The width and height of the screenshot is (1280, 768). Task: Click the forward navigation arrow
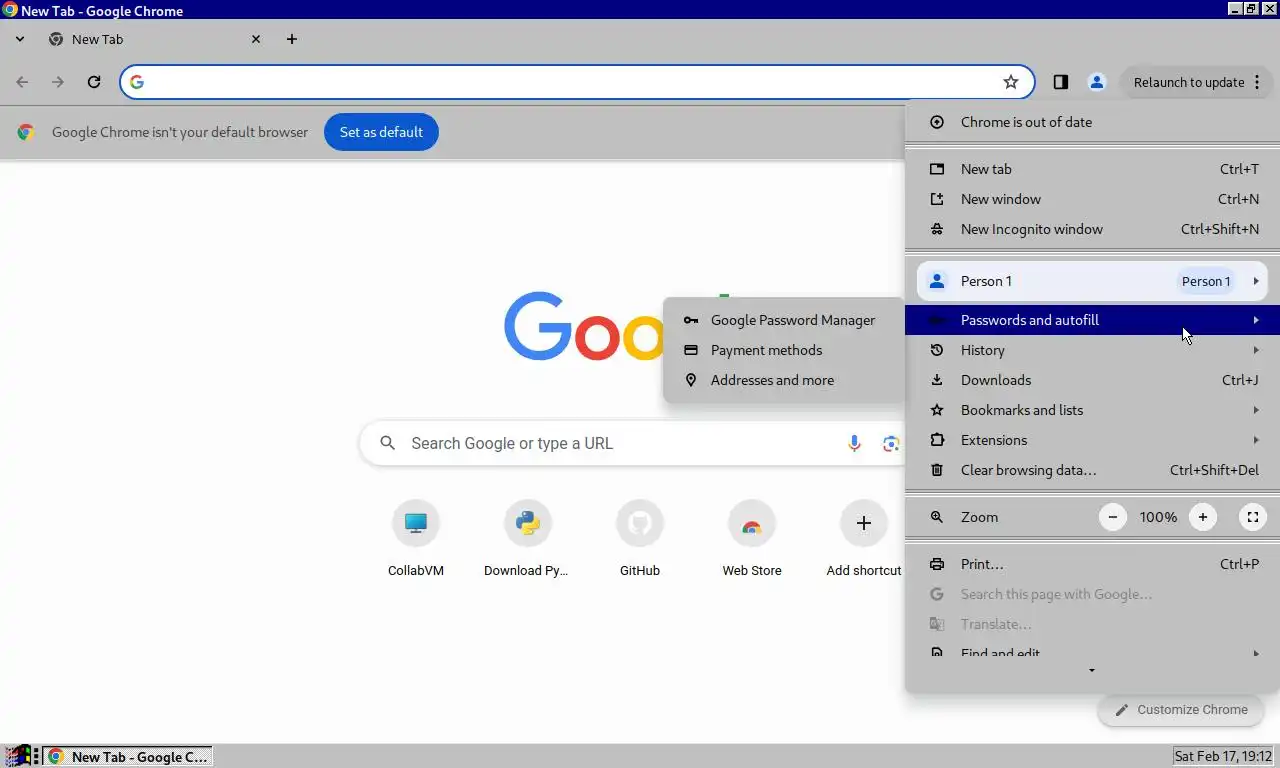tap(58, 82)
